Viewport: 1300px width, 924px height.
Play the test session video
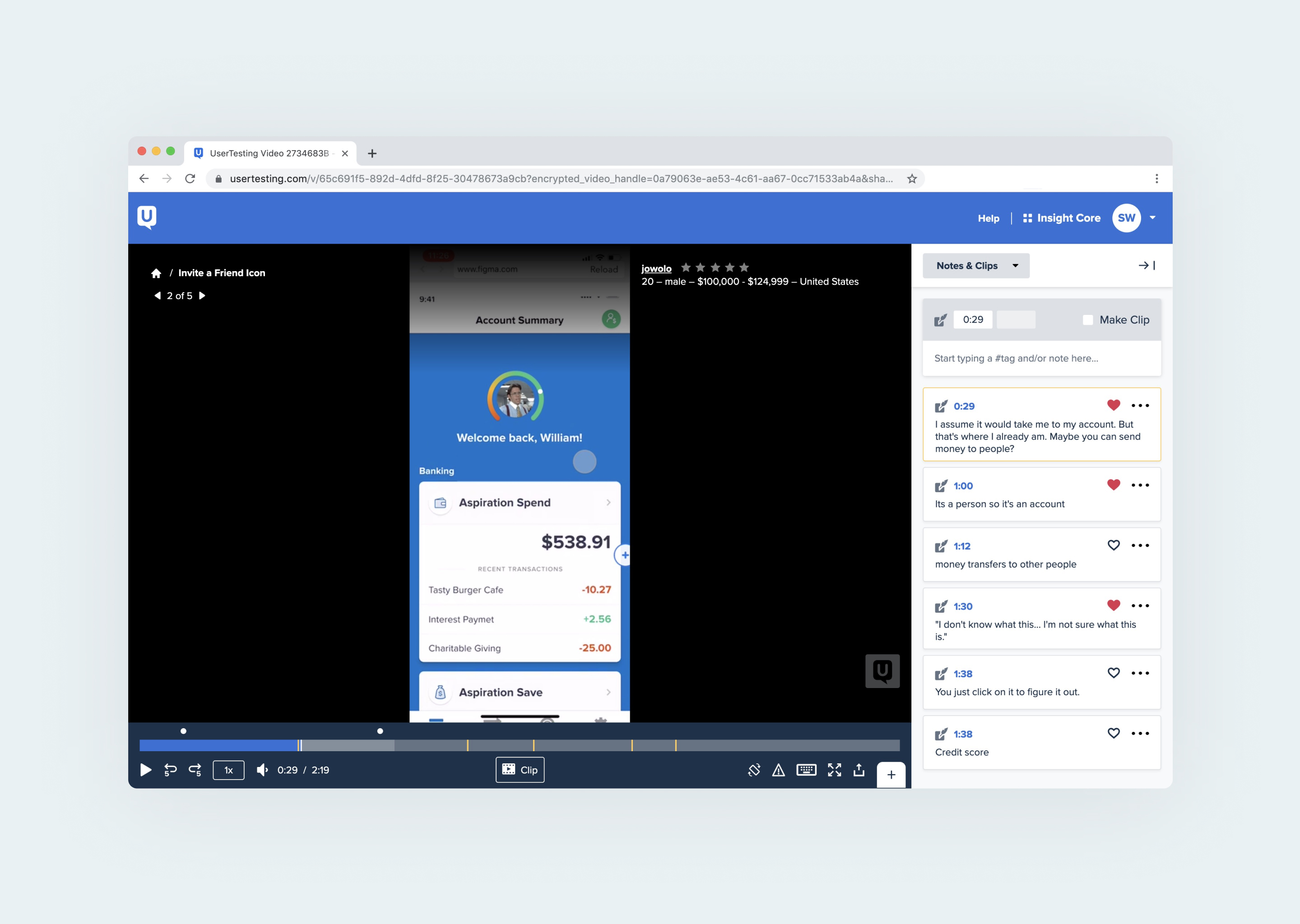pyautogui.click(x=146, y=770)
